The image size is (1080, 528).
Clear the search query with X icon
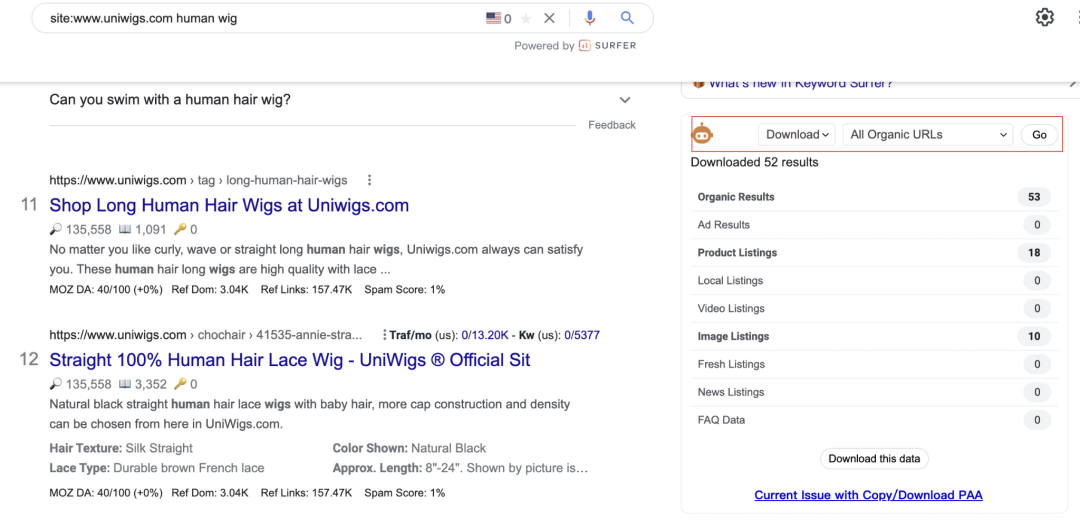pos(549,18)
